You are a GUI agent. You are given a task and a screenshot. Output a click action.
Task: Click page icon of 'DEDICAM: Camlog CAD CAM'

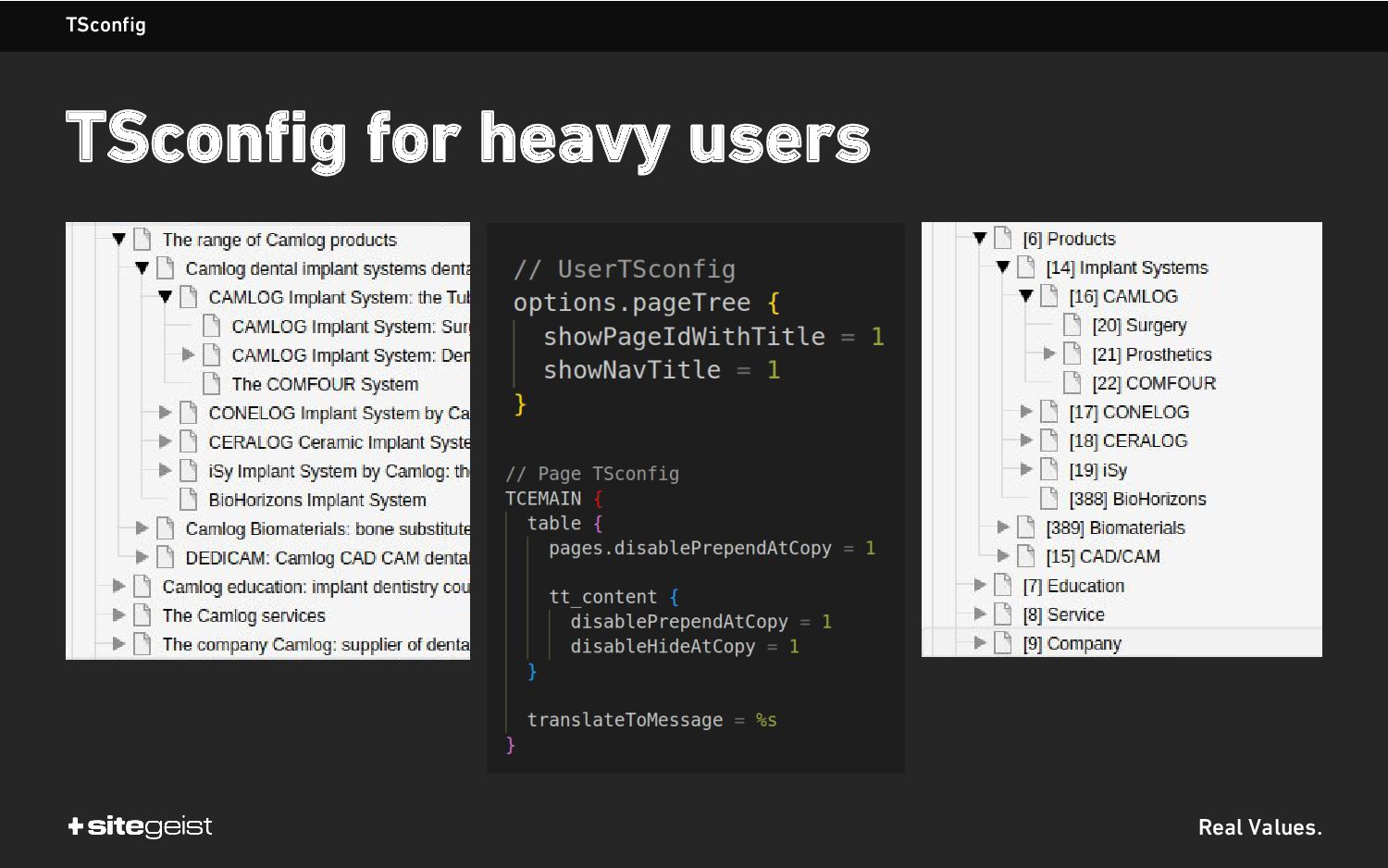[x=166, y=557]
